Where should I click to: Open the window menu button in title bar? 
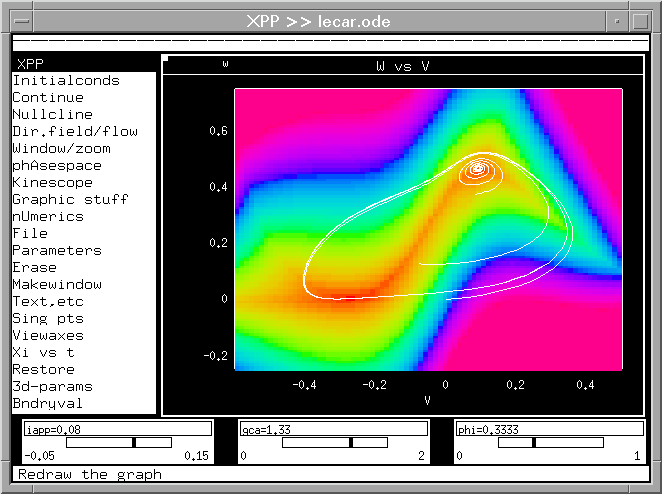[x=22, y=21]
